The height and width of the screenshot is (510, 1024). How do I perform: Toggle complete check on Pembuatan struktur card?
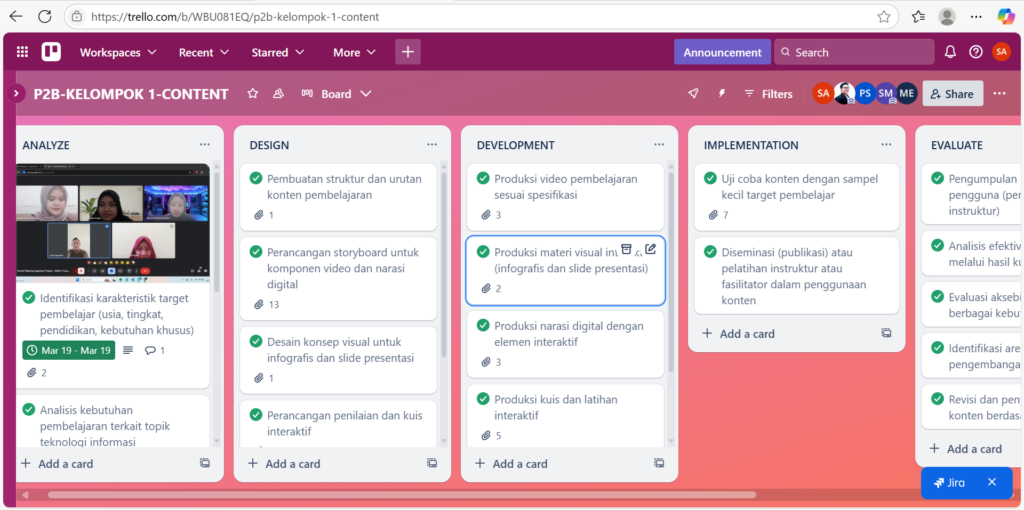(256, 179)
